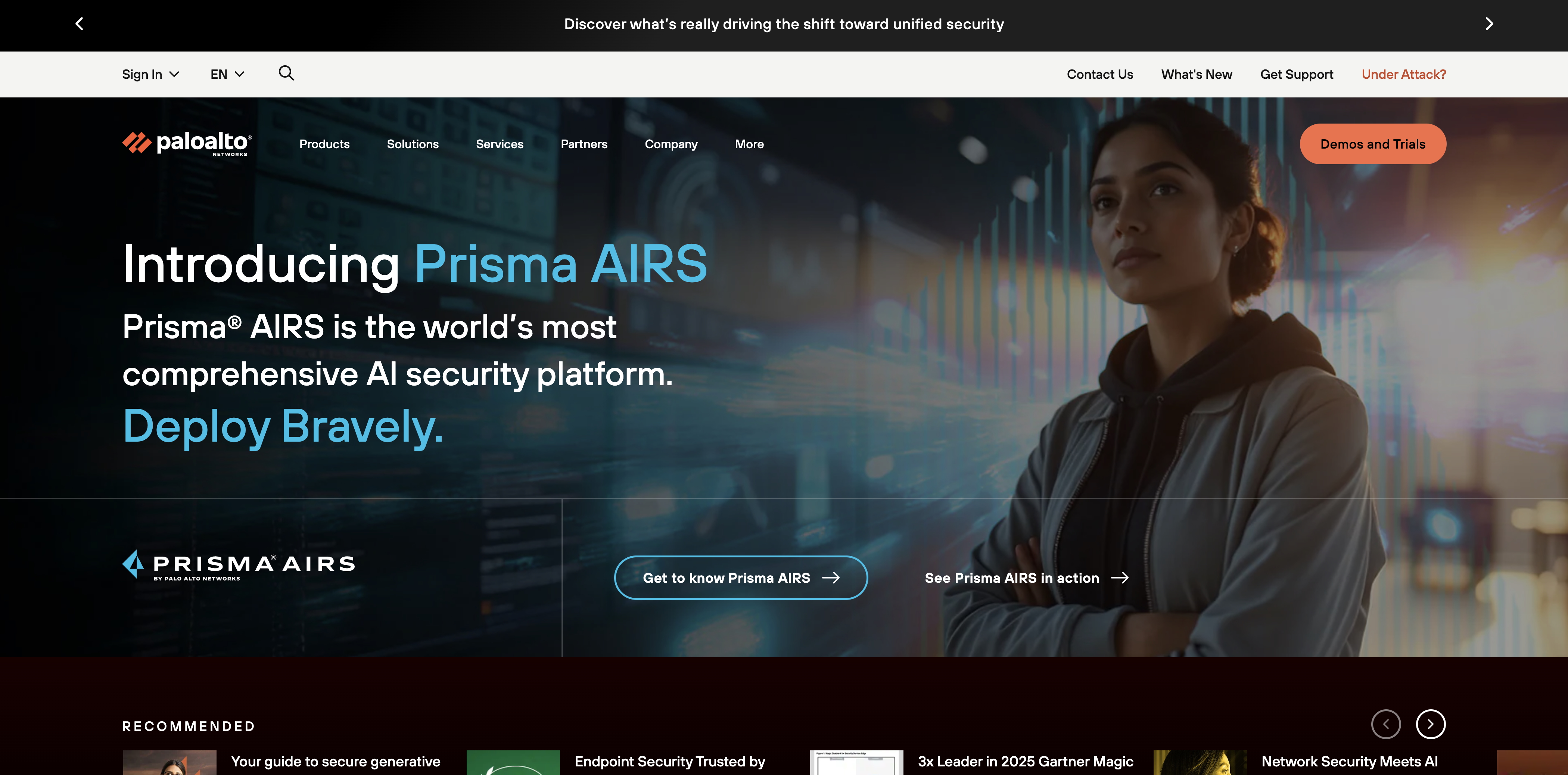
Task: Click 'Endpoint Security Trusted by' title
Action: click(669, 762)
